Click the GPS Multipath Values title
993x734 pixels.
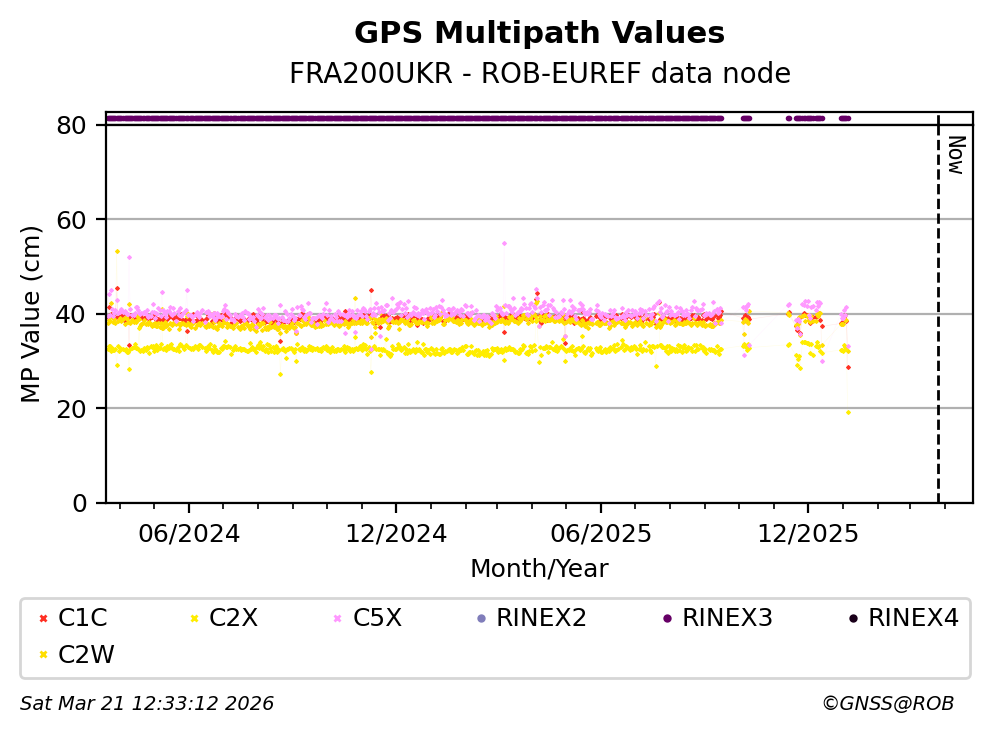point(539,34)
